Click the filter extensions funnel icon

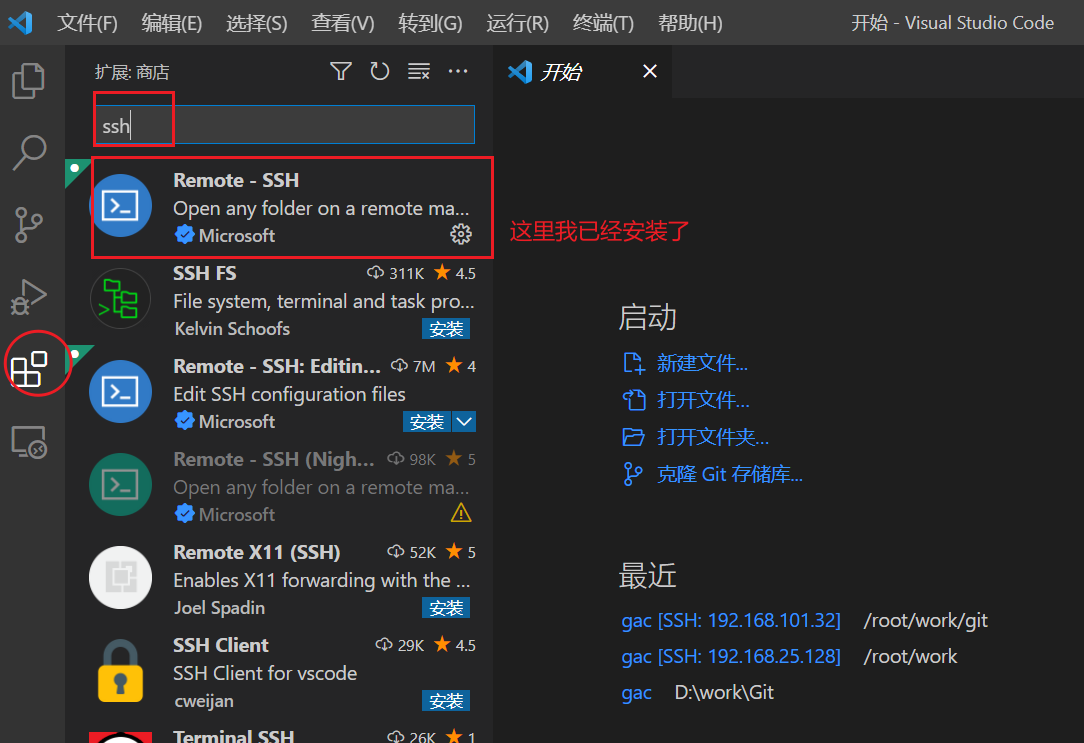[x=341, y=71]
